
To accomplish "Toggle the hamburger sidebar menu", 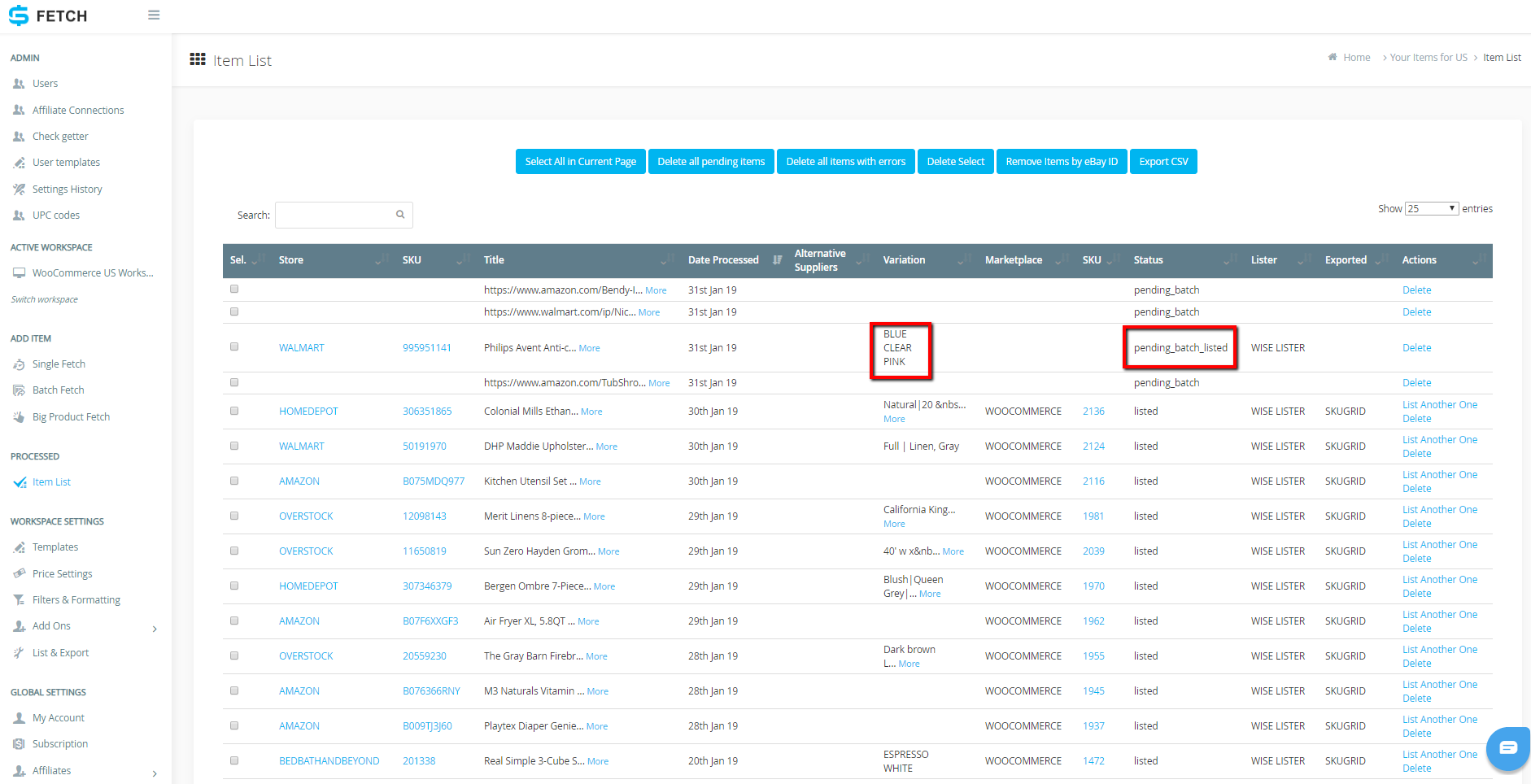I will coord(154,15).
